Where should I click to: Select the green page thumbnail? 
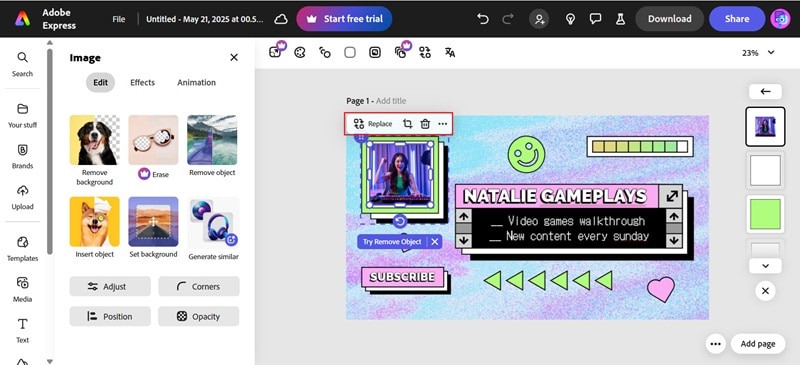765,214
